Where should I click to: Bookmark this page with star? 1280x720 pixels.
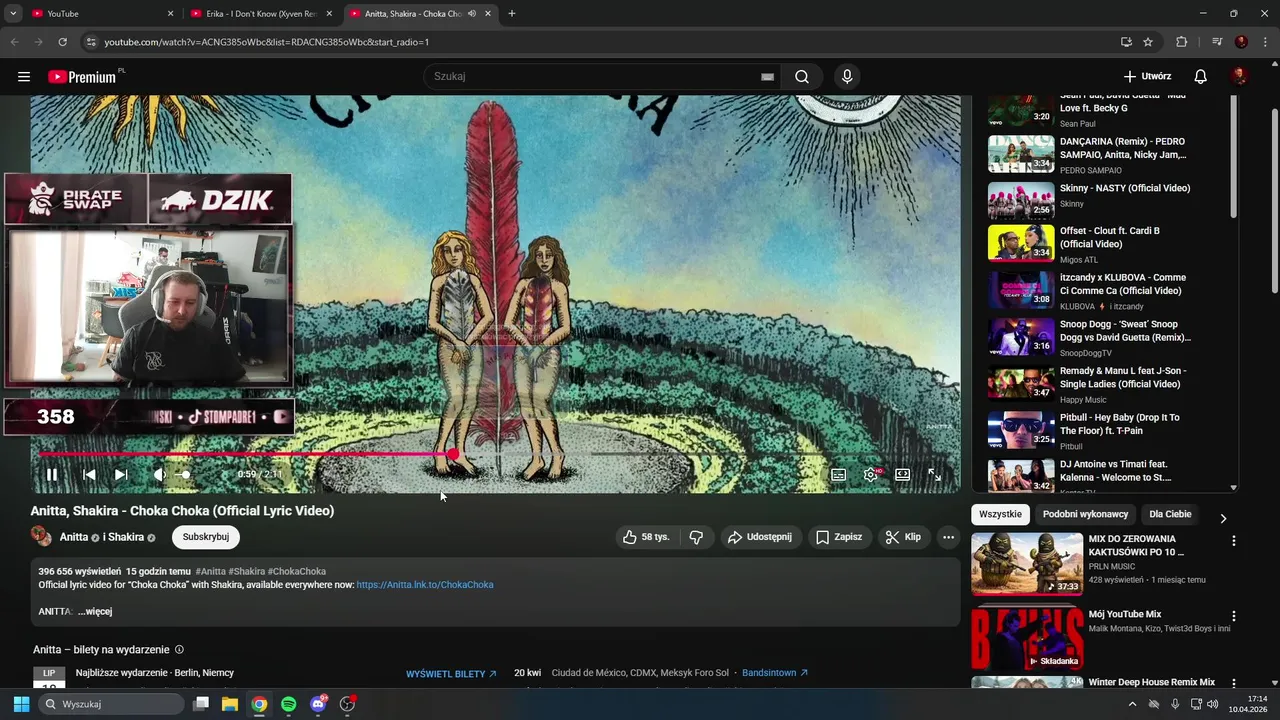pos(1148,42)
